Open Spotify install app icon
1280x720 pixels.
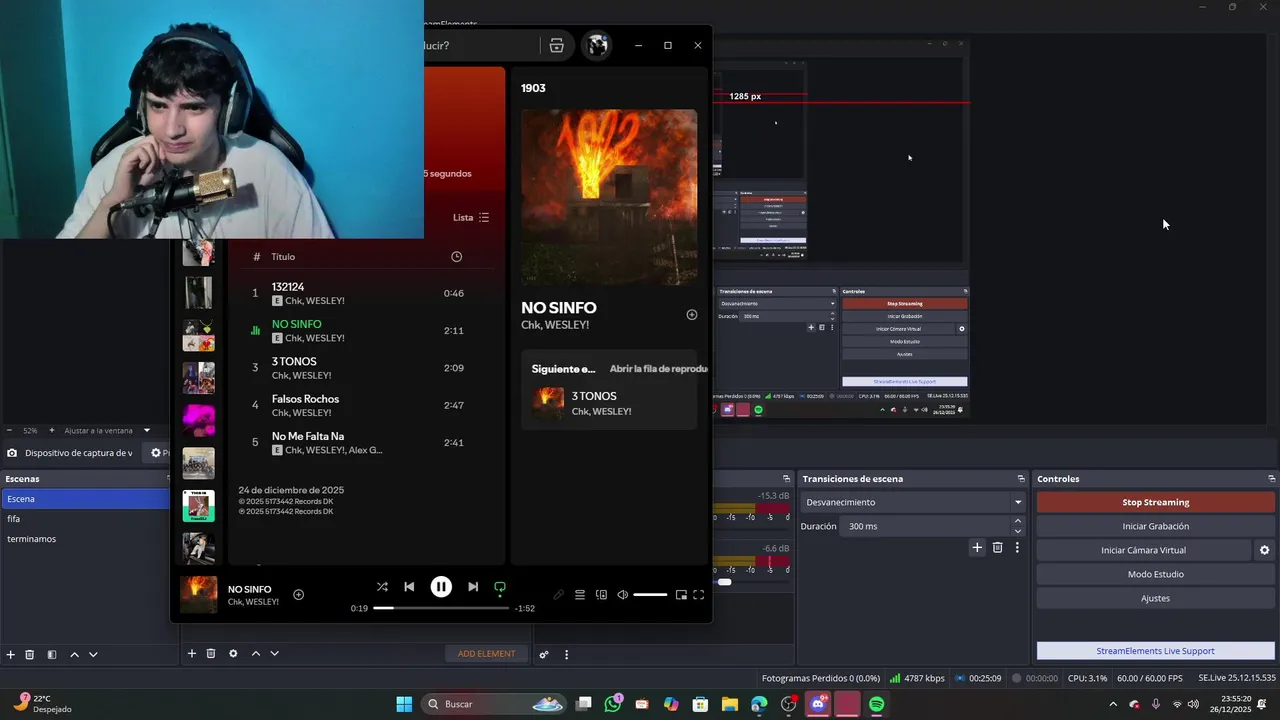557,45
